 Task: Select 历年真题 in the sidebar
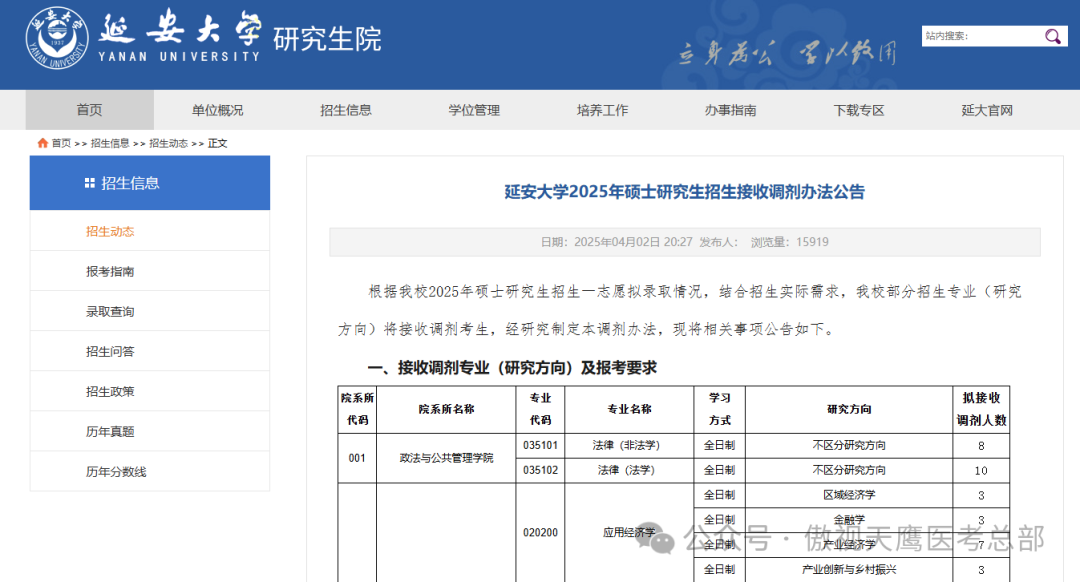click(149, 431)
